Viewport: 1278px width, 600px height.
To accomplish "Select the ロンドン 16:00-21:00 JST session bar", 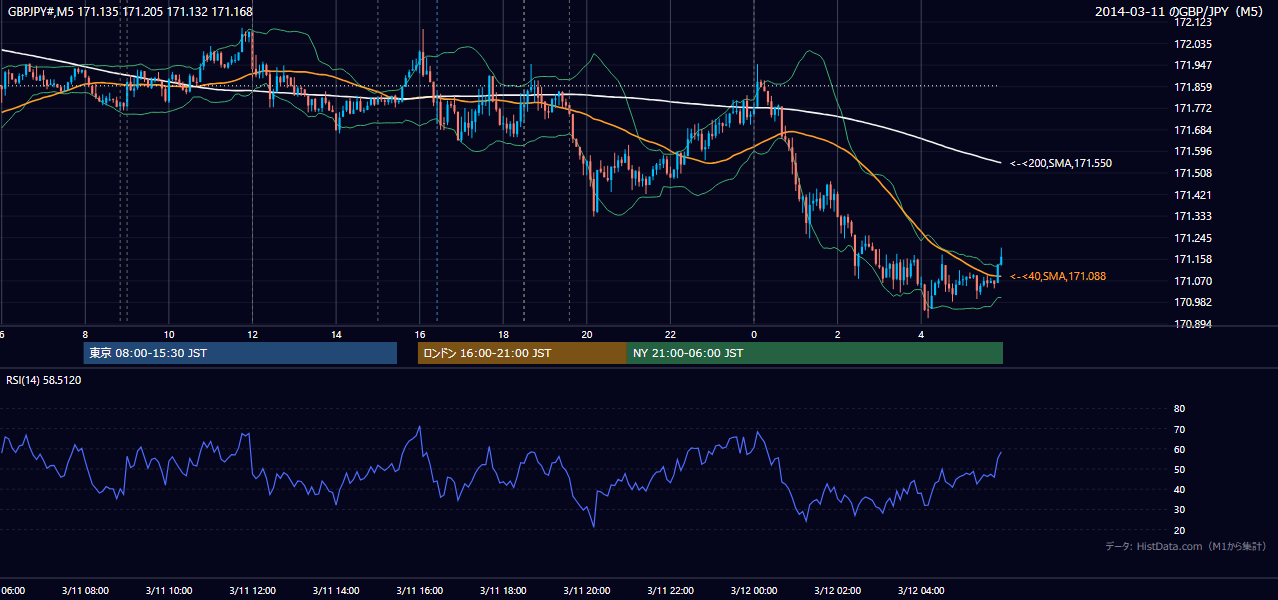I will point(522,353).
